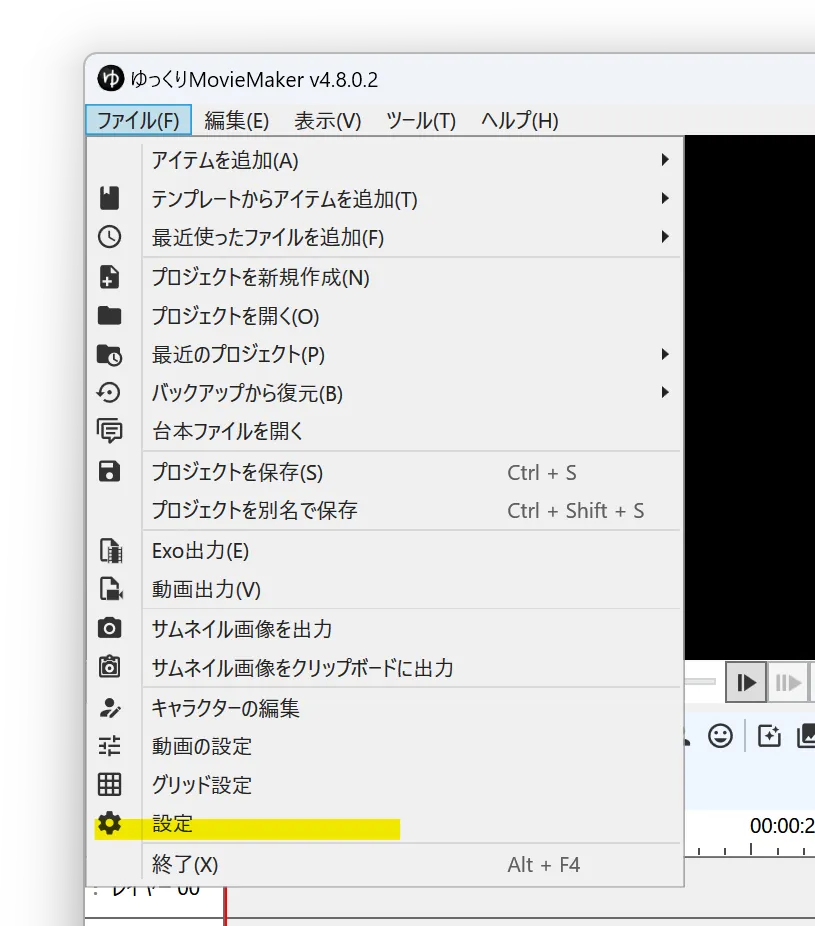Click the recent files clock icon
This screenshot has width=815, height=926.
[109, 237]
